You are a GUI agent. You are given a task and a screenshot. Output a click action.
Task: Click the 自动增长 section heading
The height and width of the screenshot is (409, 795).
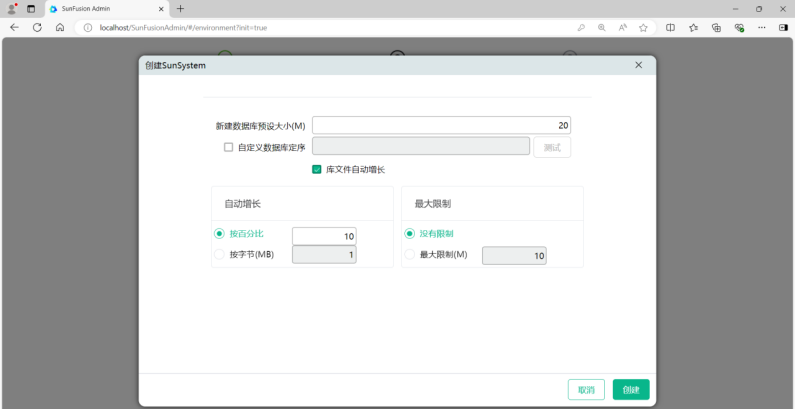pos(243,204)
